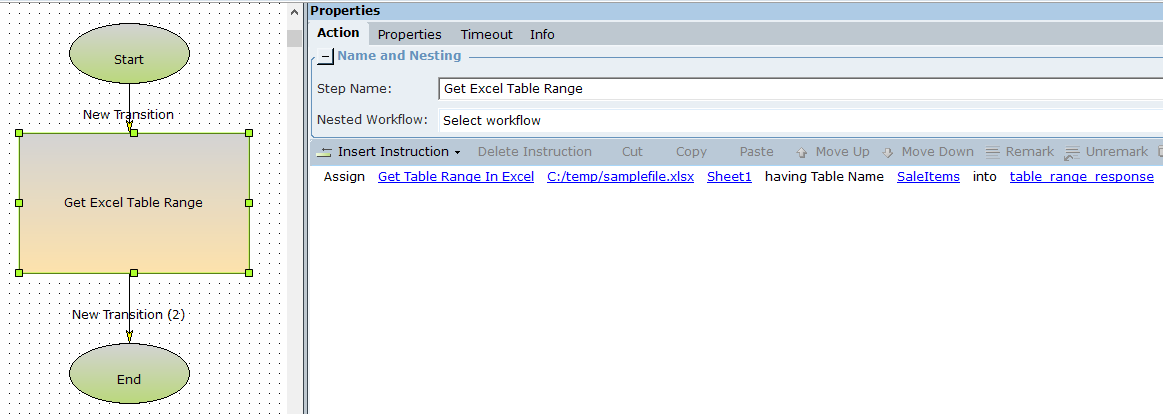
Task: Edit the SaleItems table name link
Action: [928, 177]
